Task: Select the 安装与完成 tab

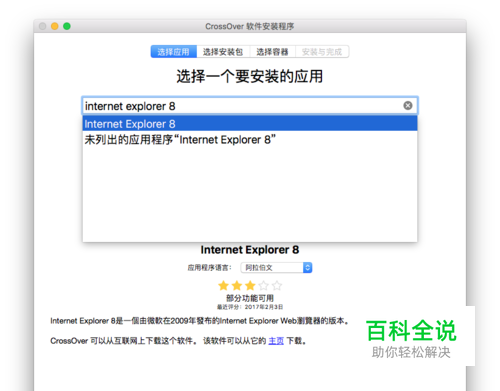Action: tap(322, 52)
